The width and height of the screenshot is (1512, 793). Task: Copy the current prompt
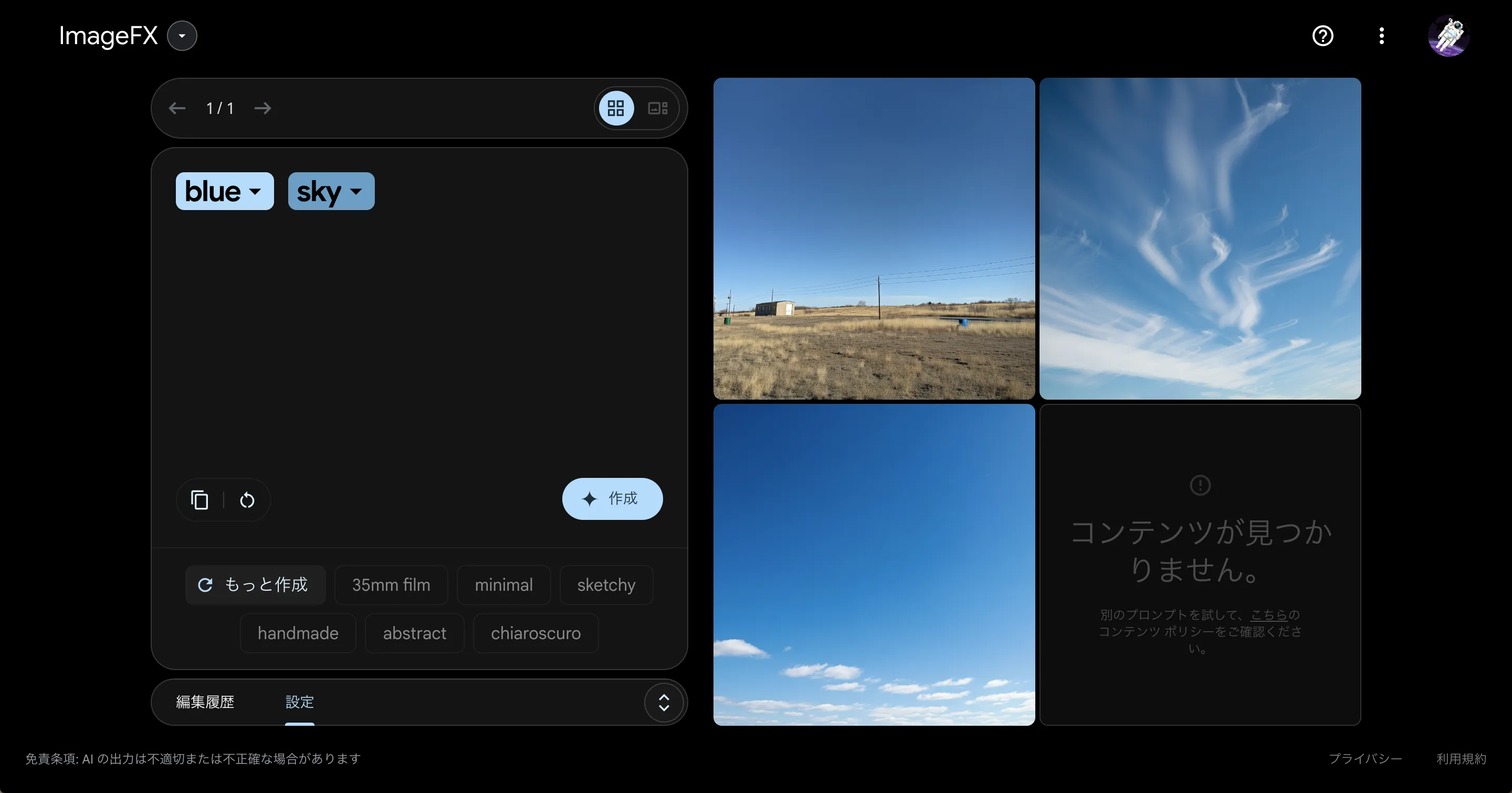(199, 499)
